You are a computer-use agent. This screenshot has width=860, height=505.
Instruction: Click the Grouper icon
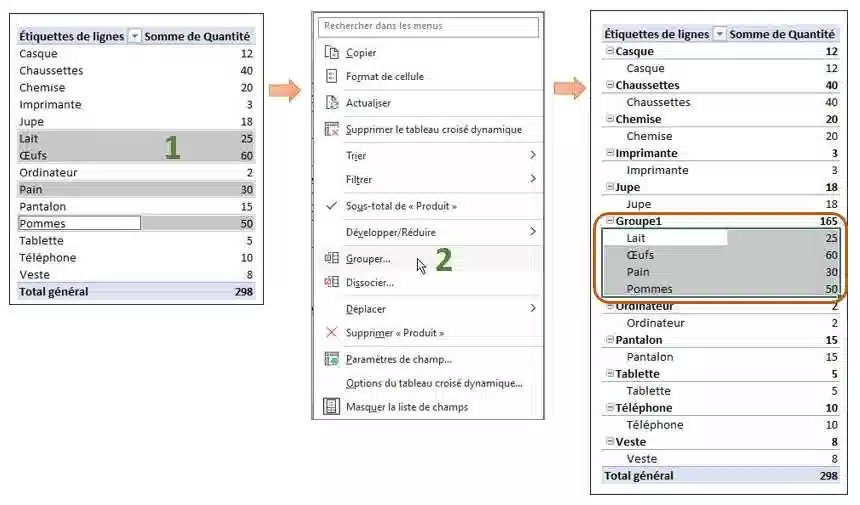tap(332, 258)
